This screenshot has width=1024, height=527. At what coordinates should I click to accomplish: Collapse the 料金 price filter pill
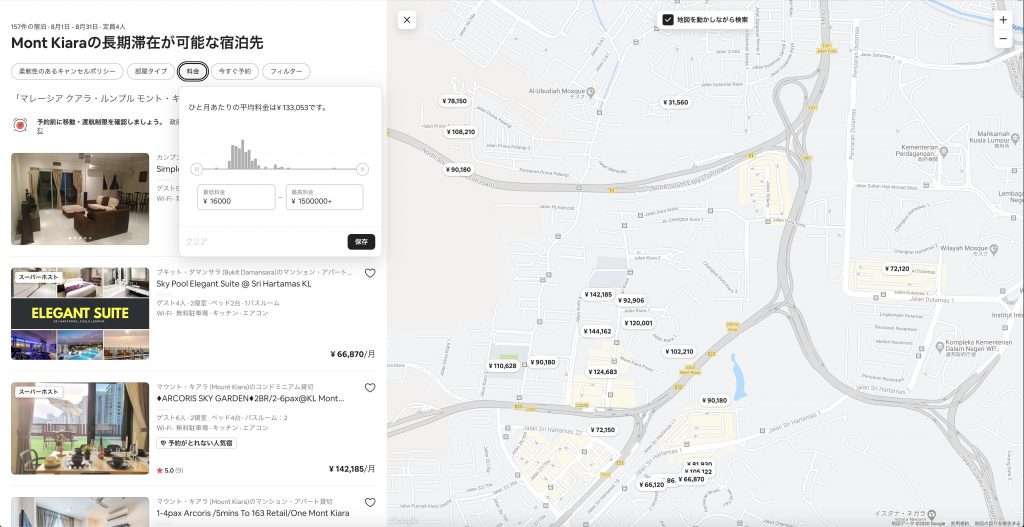[x=193, y=71]
